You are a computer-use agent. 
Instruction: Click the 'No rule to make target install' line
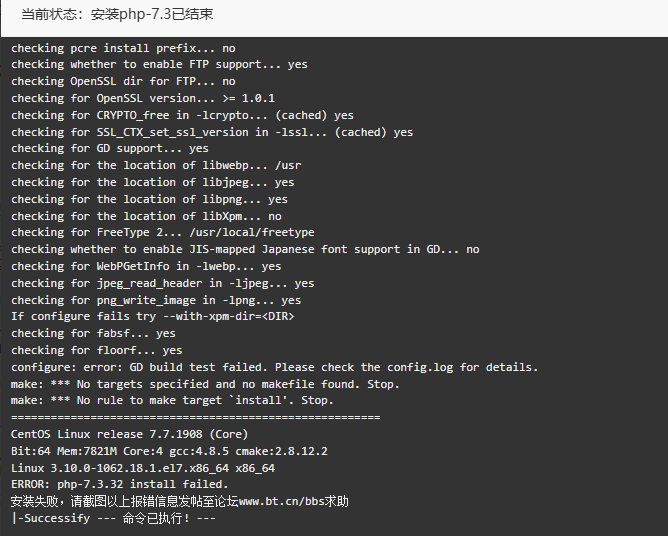coord(172,401)
